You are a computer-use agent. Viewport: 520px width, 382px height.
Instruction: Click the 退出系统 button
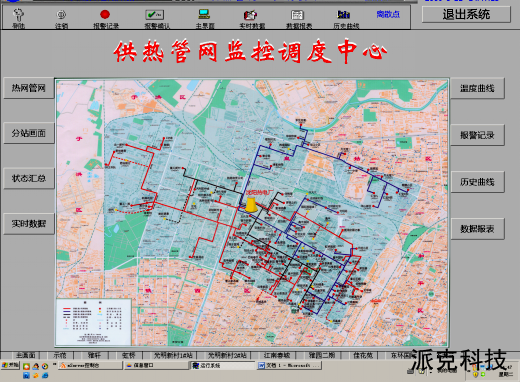(x=466, y=14)
